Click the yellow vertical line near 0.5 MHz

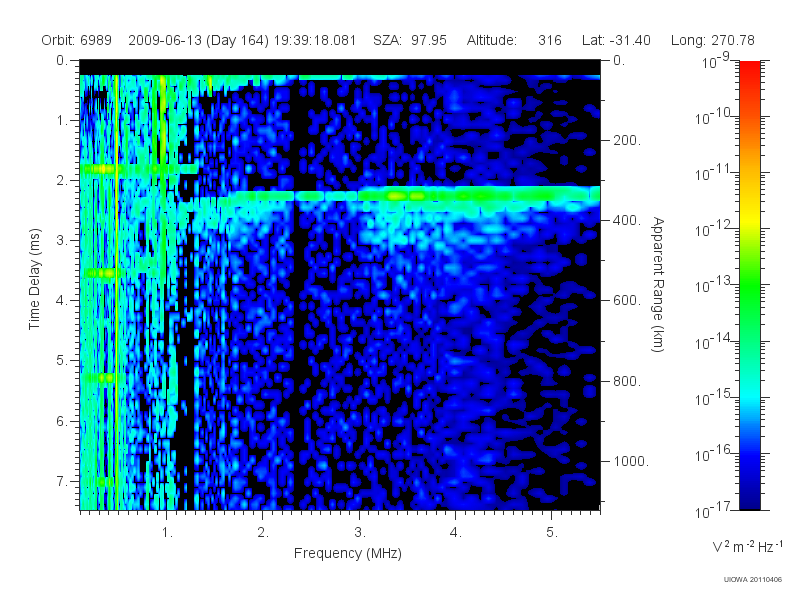pyautogui.click(x=117, y=292)
